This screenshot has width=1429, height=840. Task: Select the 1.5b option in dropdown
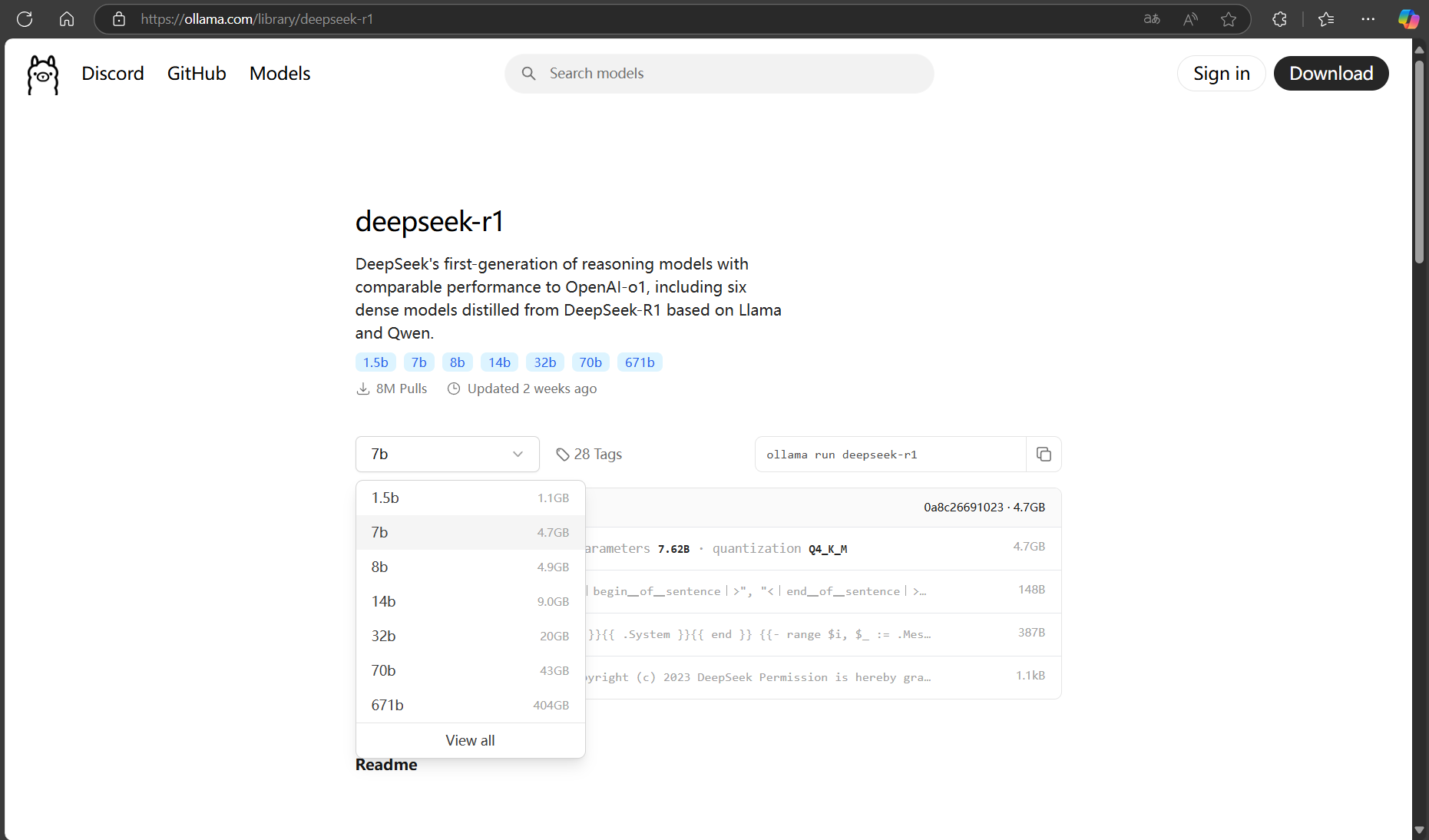471,498
